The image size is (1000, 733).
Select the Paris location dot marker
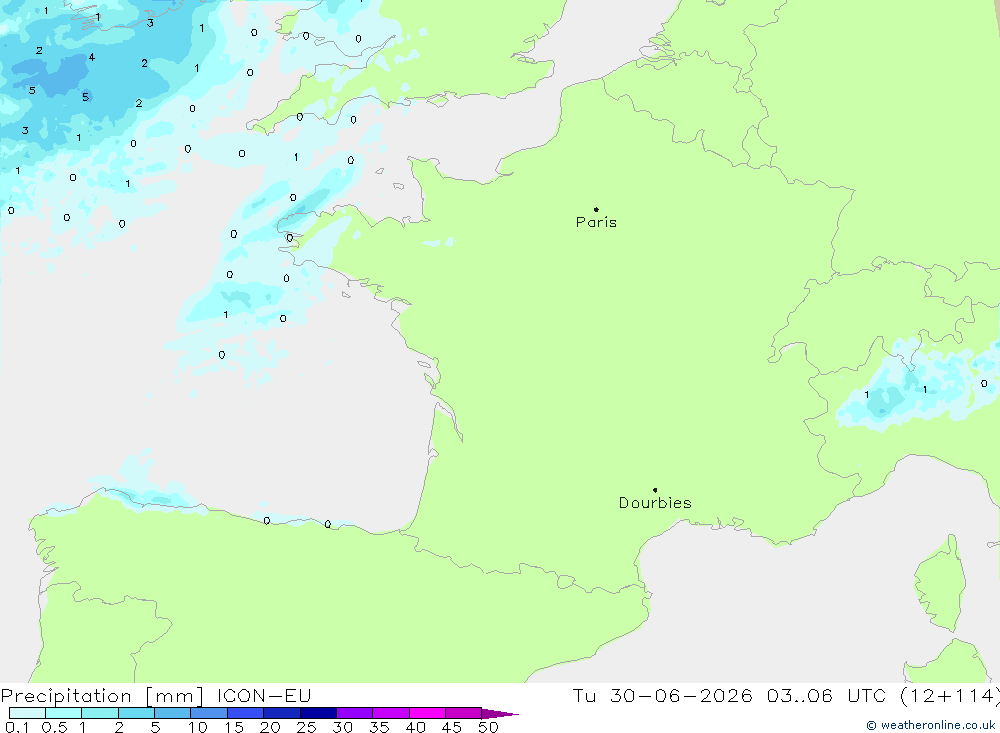point(596,209)
